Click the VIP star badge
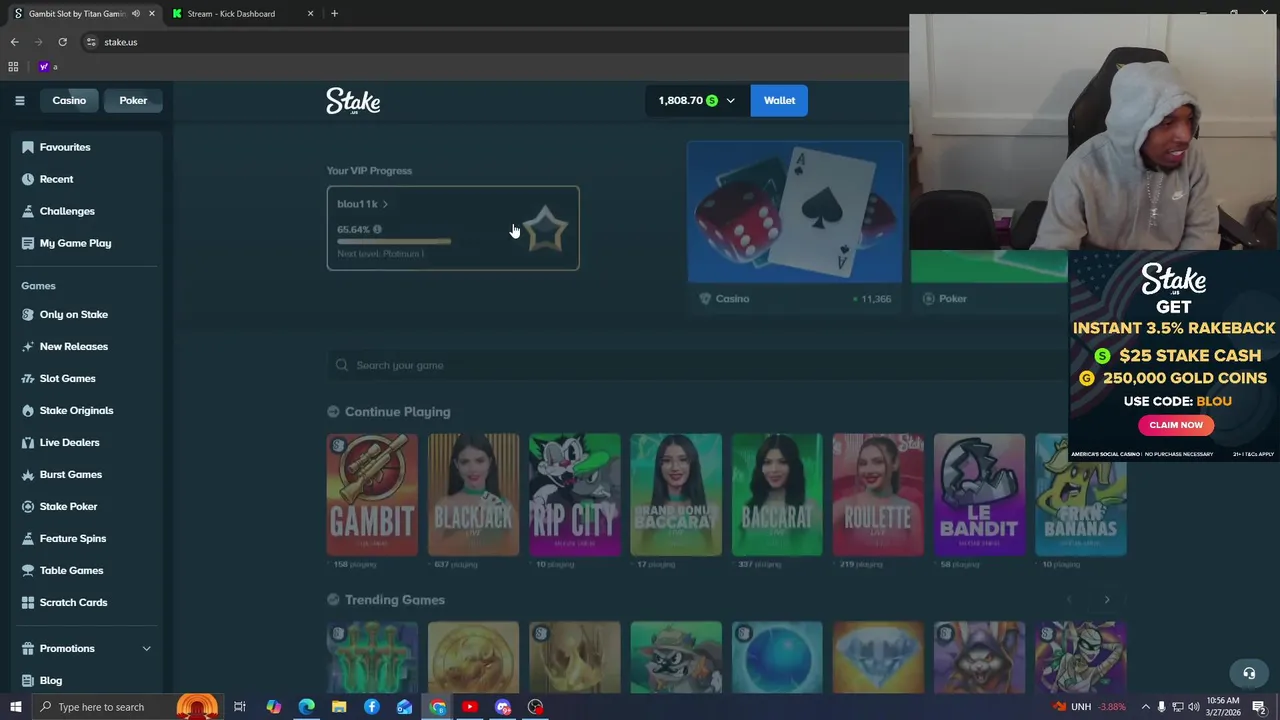Screen dimensions: 1280x720 pyautogui.click(x=545, y=228)
